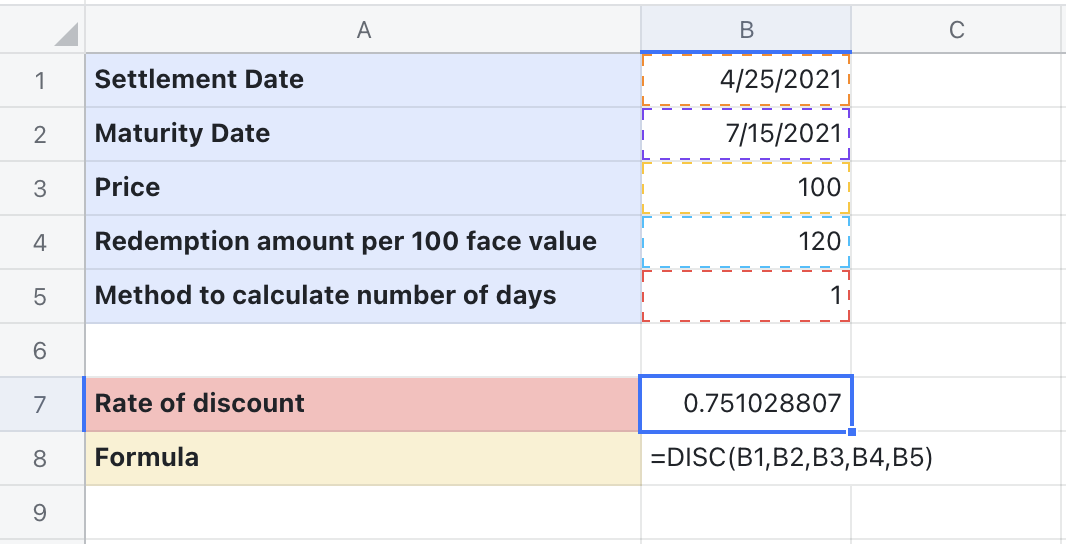Click the 'Settlement Date' cell
Image resolution: width=1066 pixels, height=544 pixels.
point(363,80)
